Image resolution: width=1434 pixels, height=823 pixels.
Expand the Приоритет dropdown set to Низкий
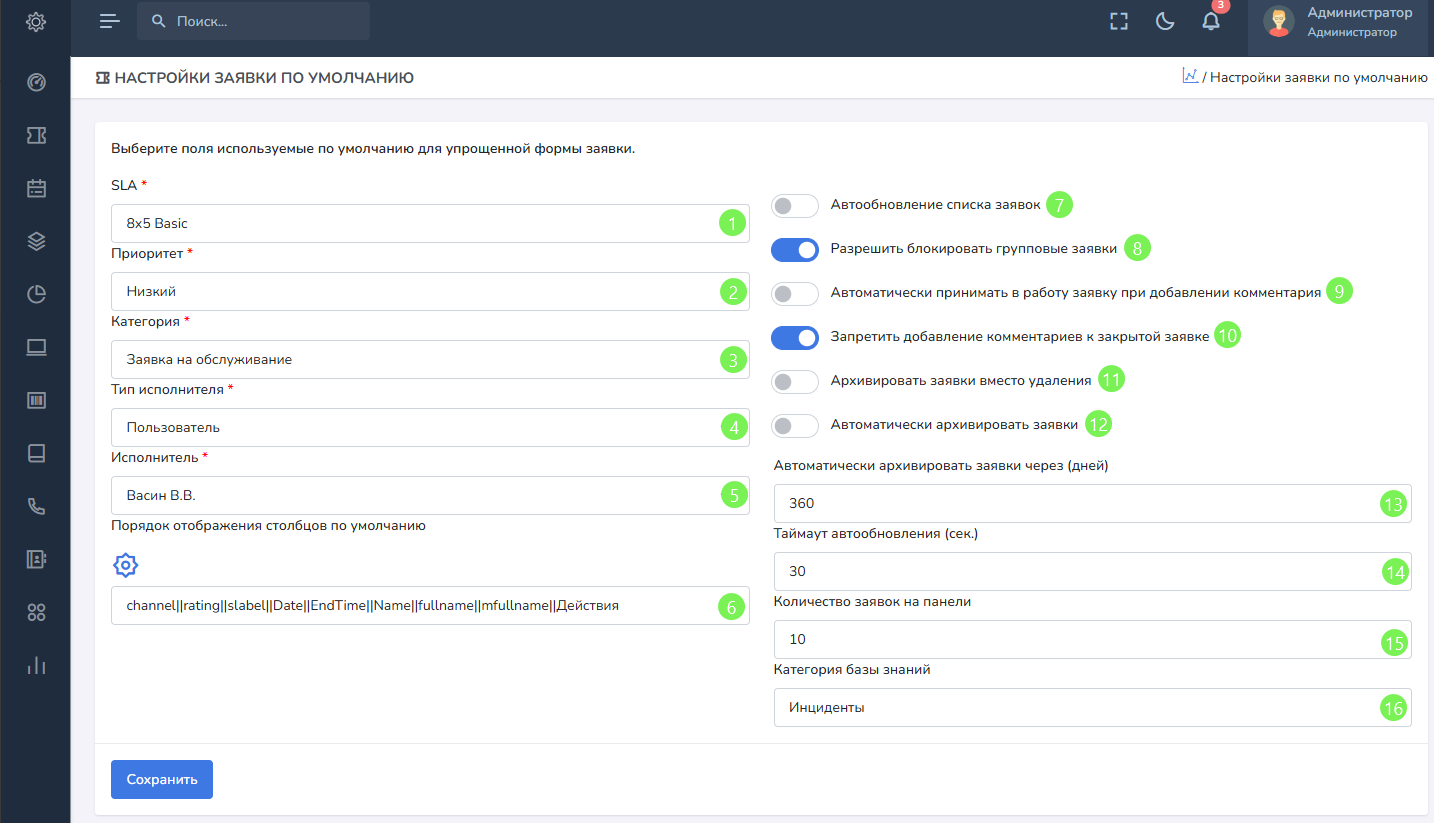pos(430,292)
